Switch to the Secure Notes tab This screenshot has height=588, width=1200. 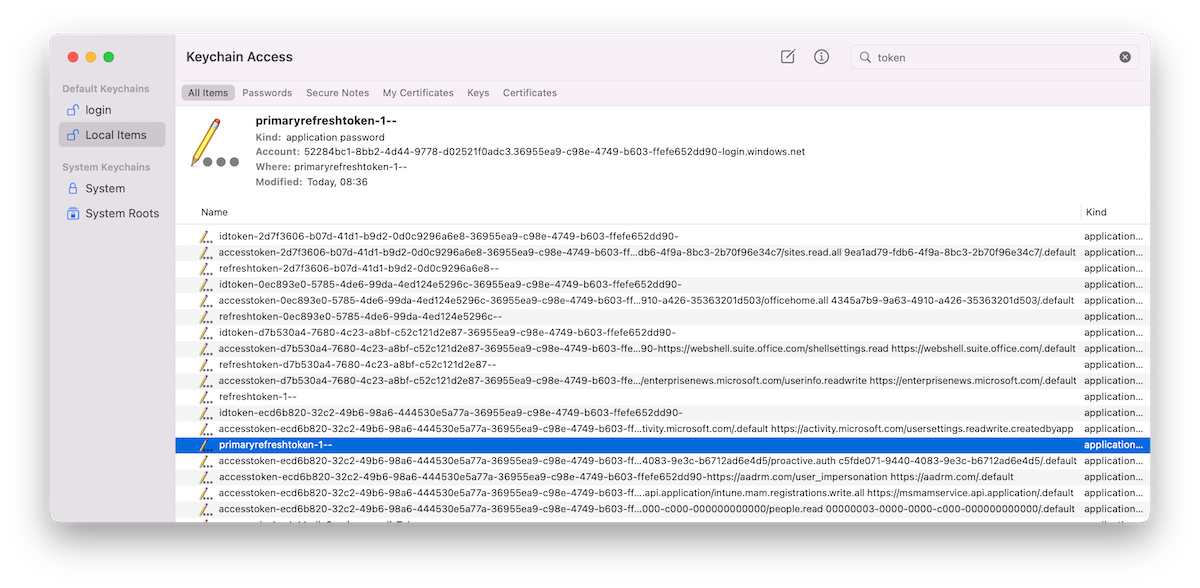(337, 93)
